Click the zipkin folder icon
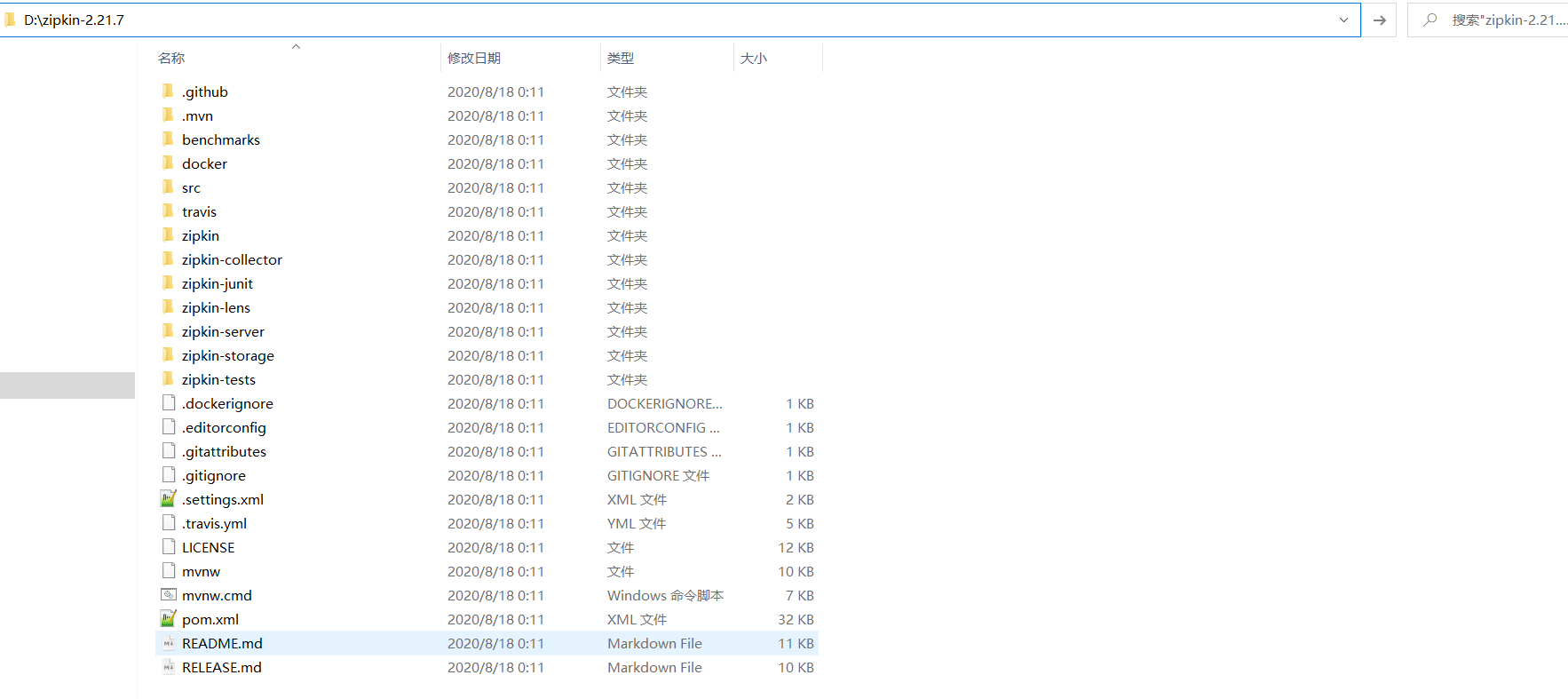This screenshot has width=1568, height=699. pos(168,234)
